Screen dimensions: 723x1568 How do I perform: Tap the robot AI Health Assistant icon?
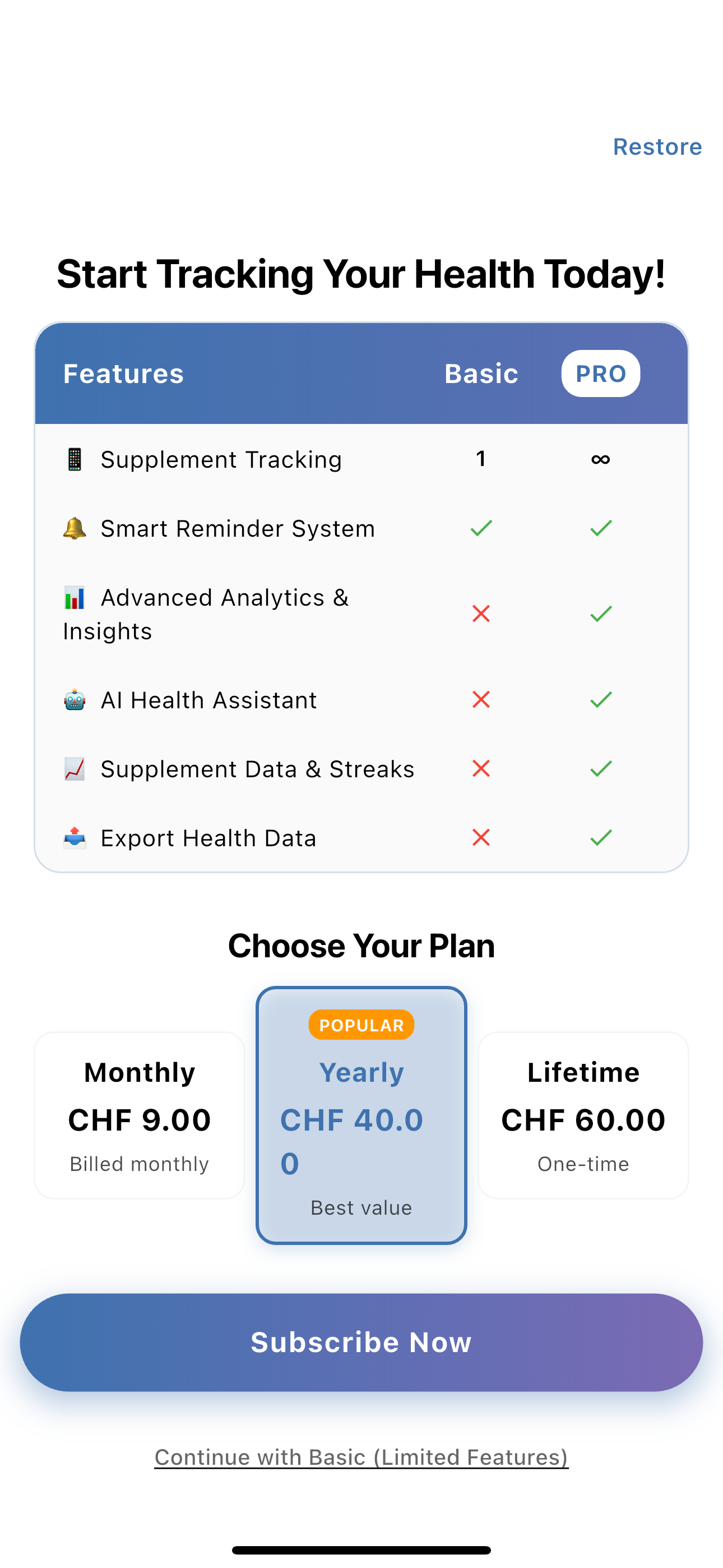point(74,700)
